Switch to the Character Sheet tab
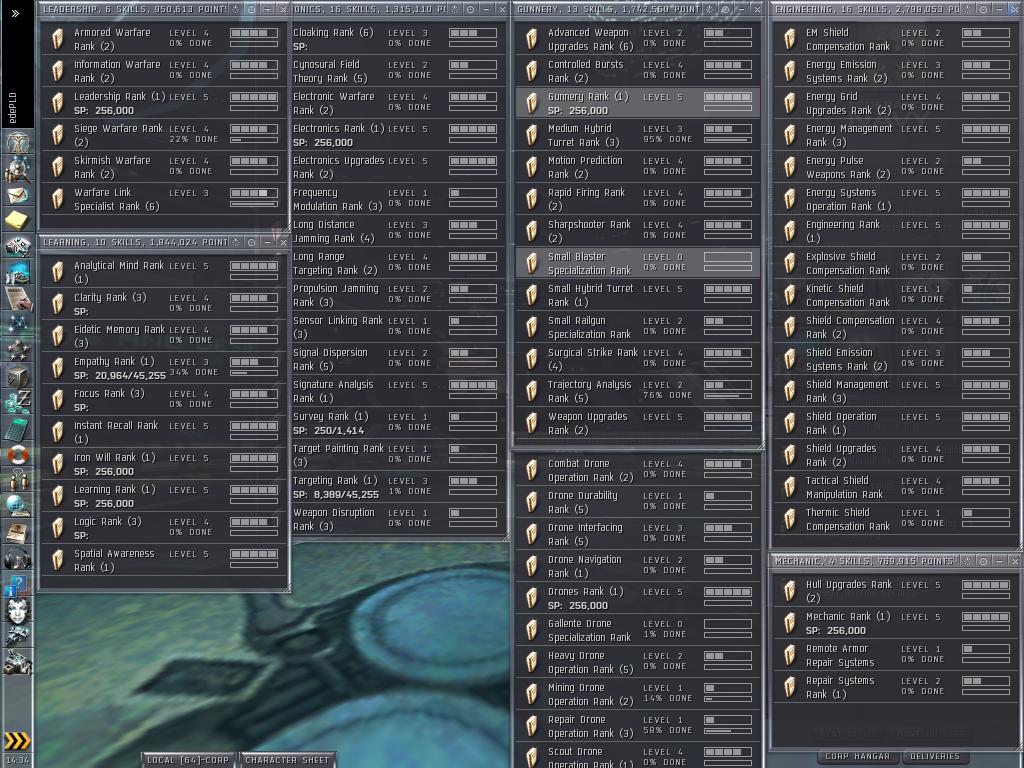 pos(286,760)
